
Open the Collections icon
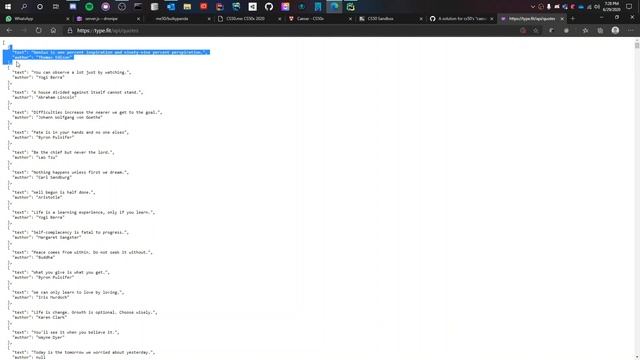coord(600,31)
